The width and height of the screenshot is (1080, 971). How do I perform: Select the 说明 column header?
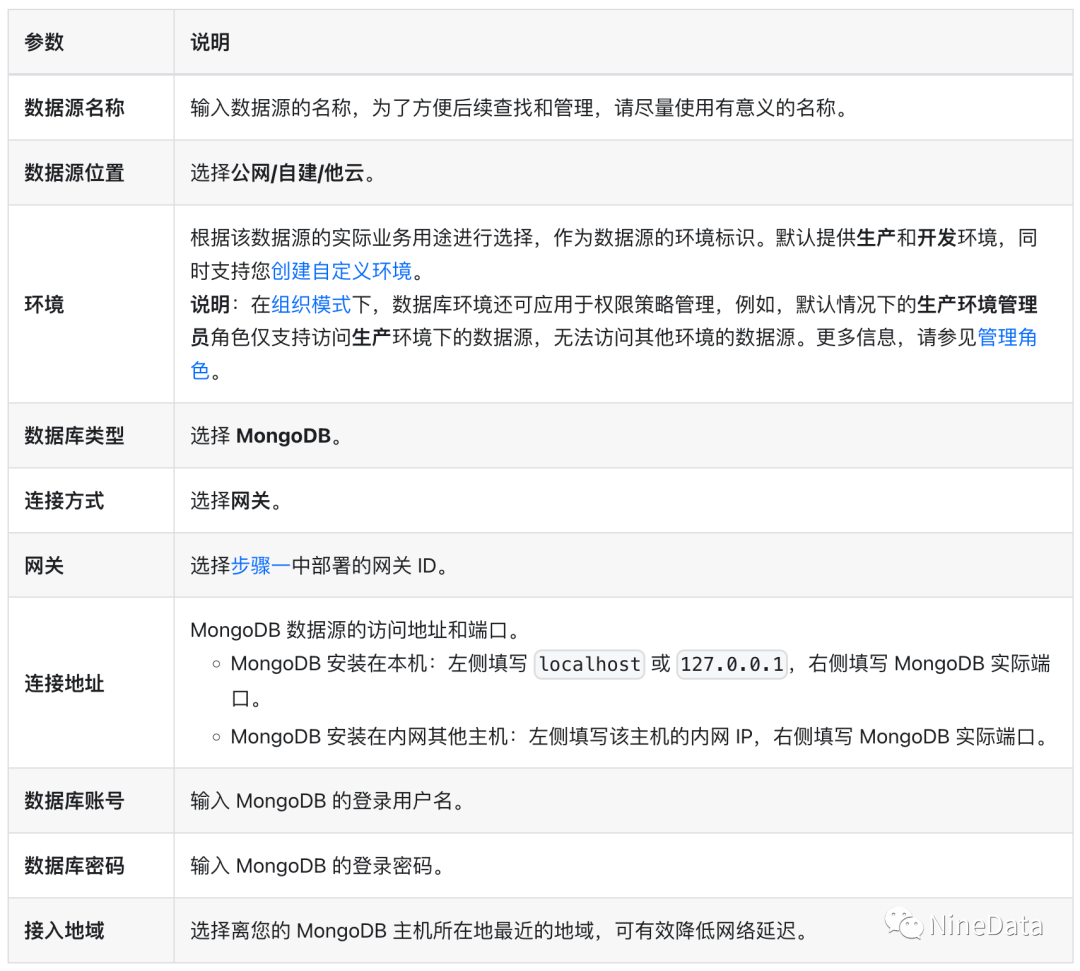pos(210,42)
